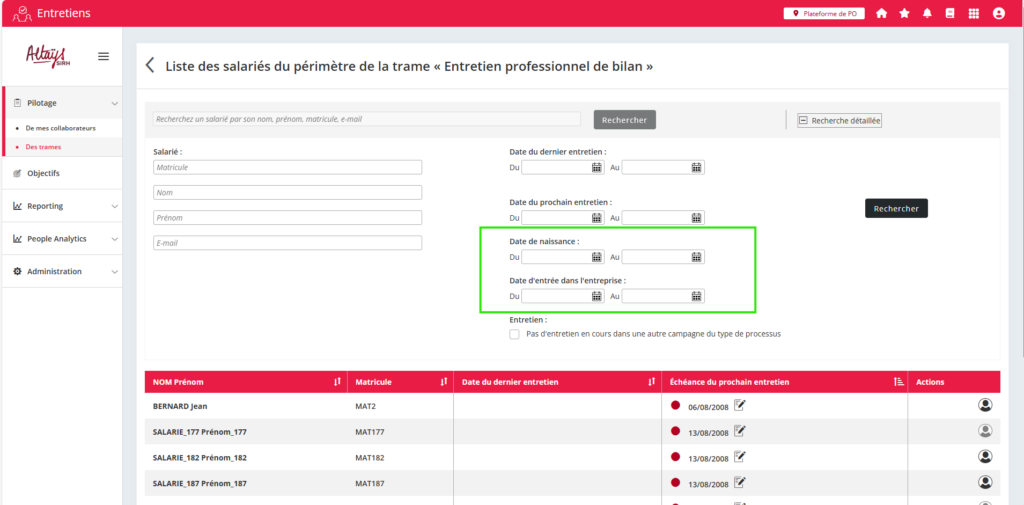Viewport: 1024px width, 505px height.
Task: Sort by NOM Prénom column
Action: pyautogui.click(x=337, y=382)
